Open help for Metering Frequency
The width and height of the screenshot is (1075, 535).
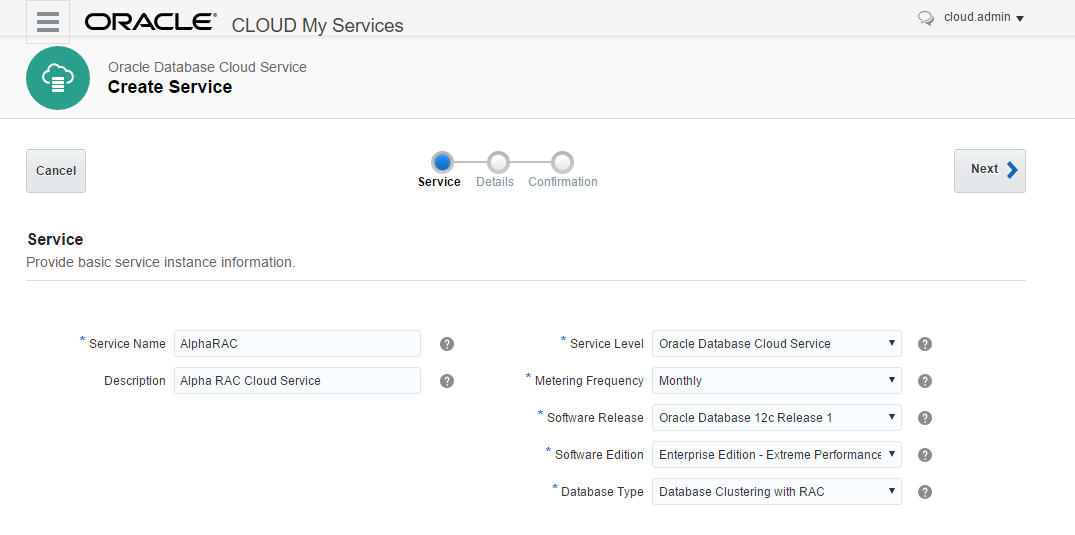point(925,381)
